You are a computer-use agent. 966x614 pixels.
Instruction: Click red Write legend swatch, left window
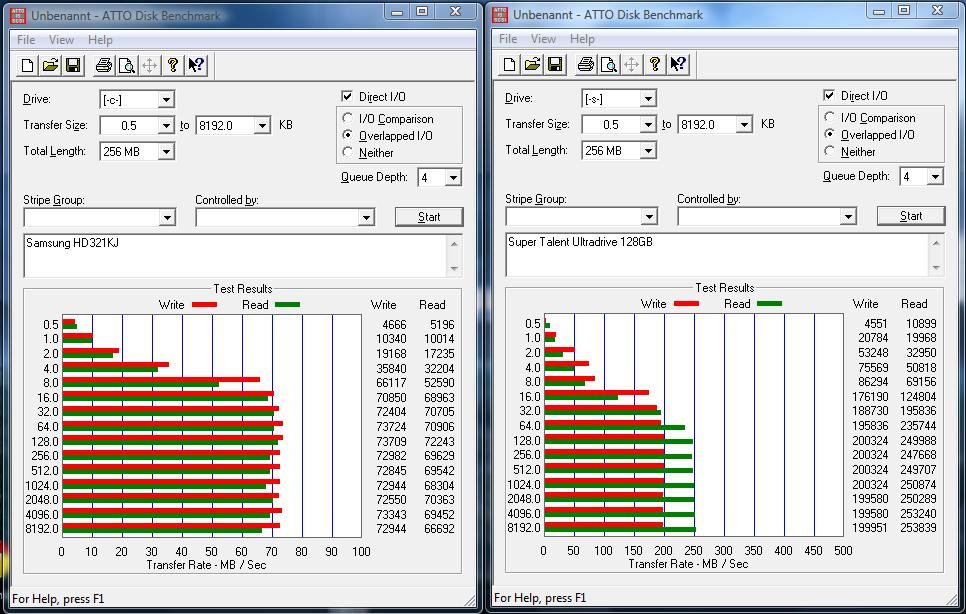[205, 304]
